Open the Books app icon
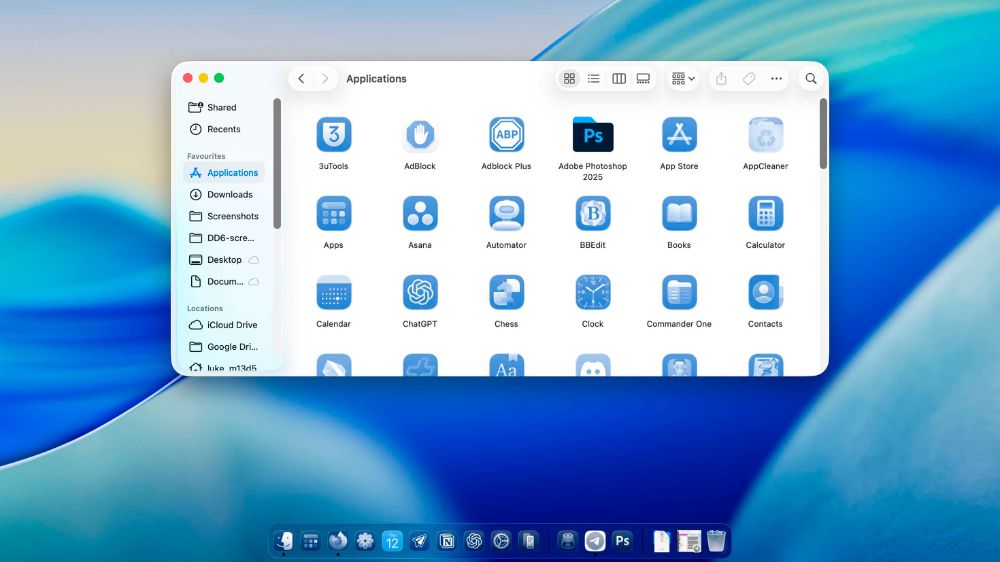The height and width of the screenshot is (562, 1000). 679,214
